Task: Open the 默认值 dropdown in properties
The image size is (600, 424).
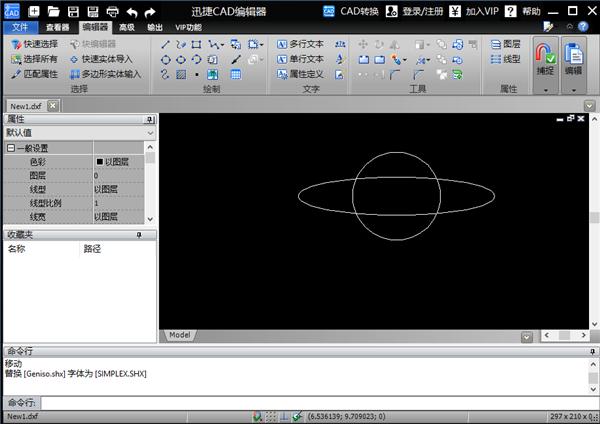Action: point(150,132)
